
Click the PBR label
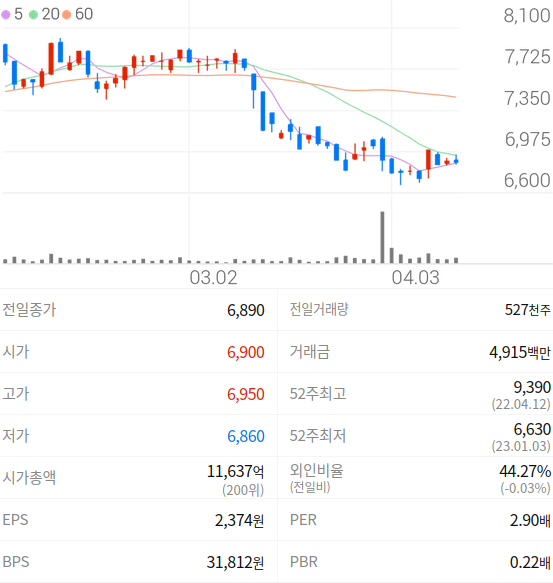303,562
